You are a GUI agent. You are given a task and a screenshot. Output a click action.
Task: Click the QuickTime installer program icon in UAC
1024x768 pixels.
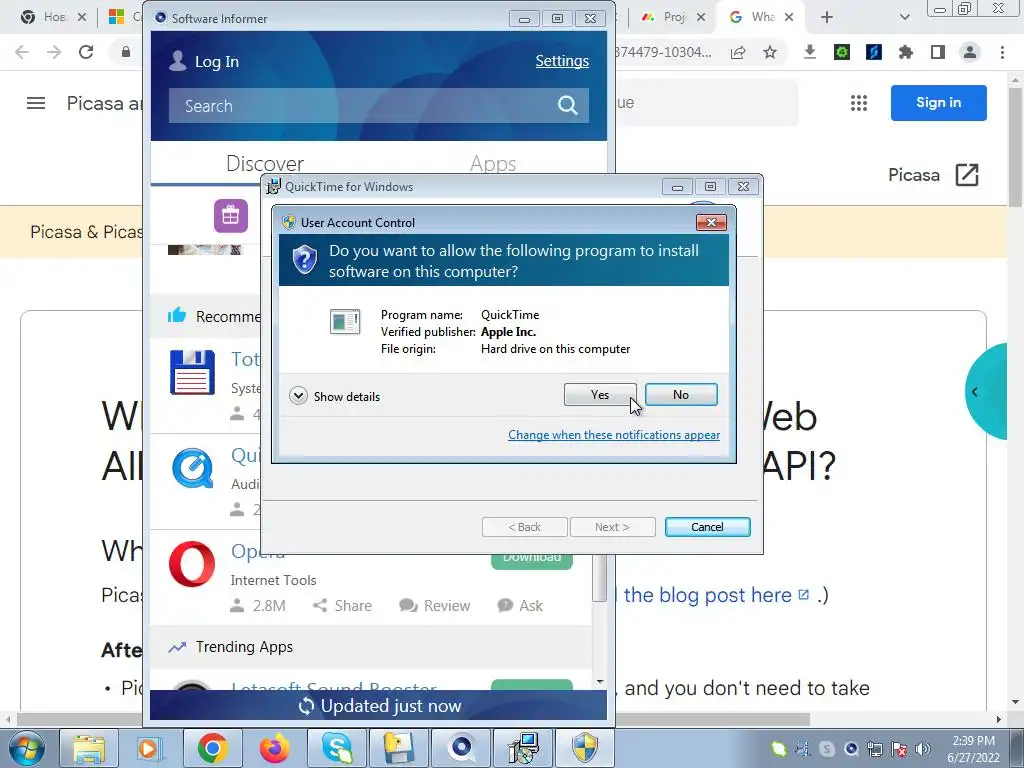(345, 321)
